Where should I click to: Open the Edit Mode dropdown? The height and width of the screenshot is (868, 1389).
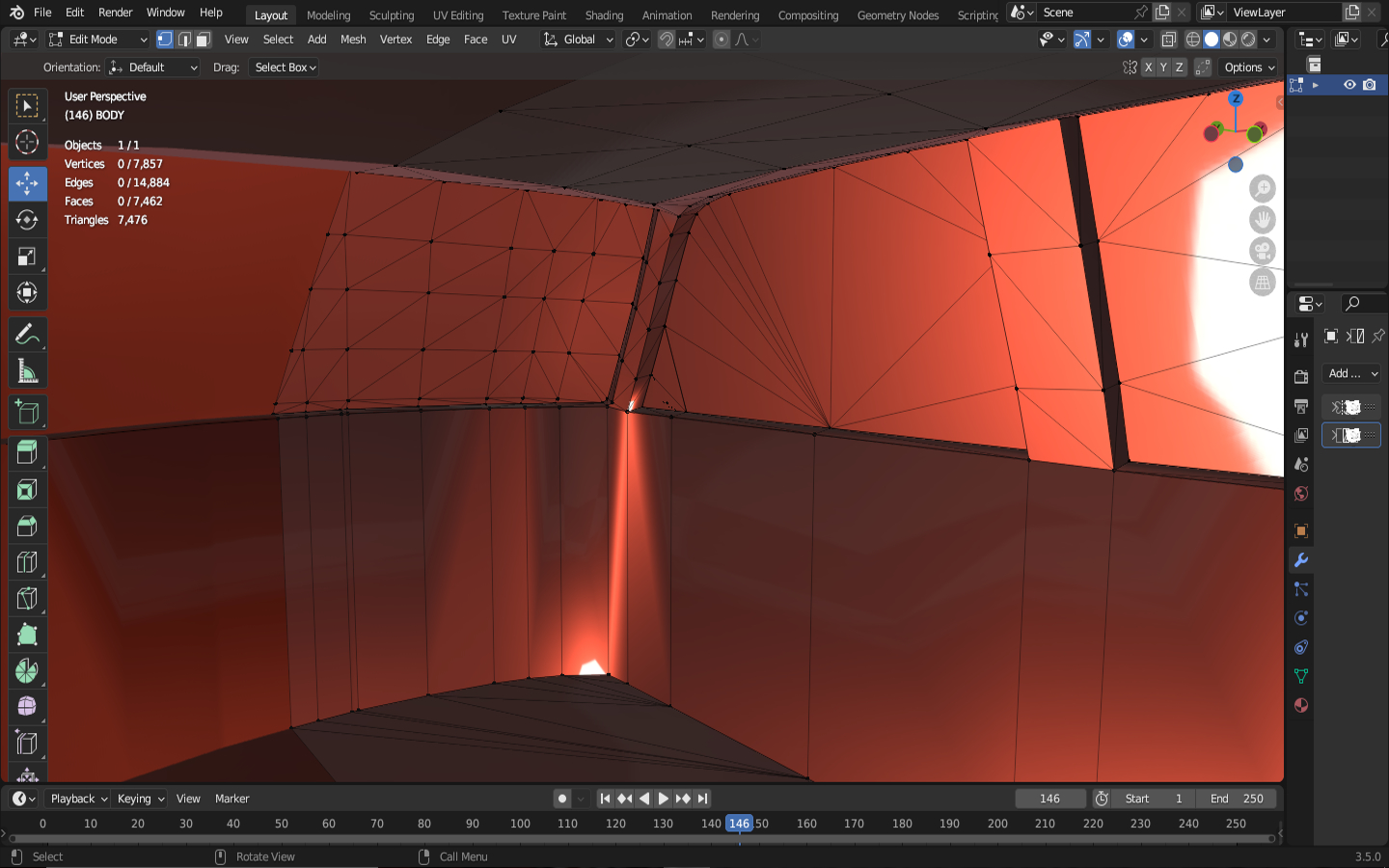(x=97, y=40)
